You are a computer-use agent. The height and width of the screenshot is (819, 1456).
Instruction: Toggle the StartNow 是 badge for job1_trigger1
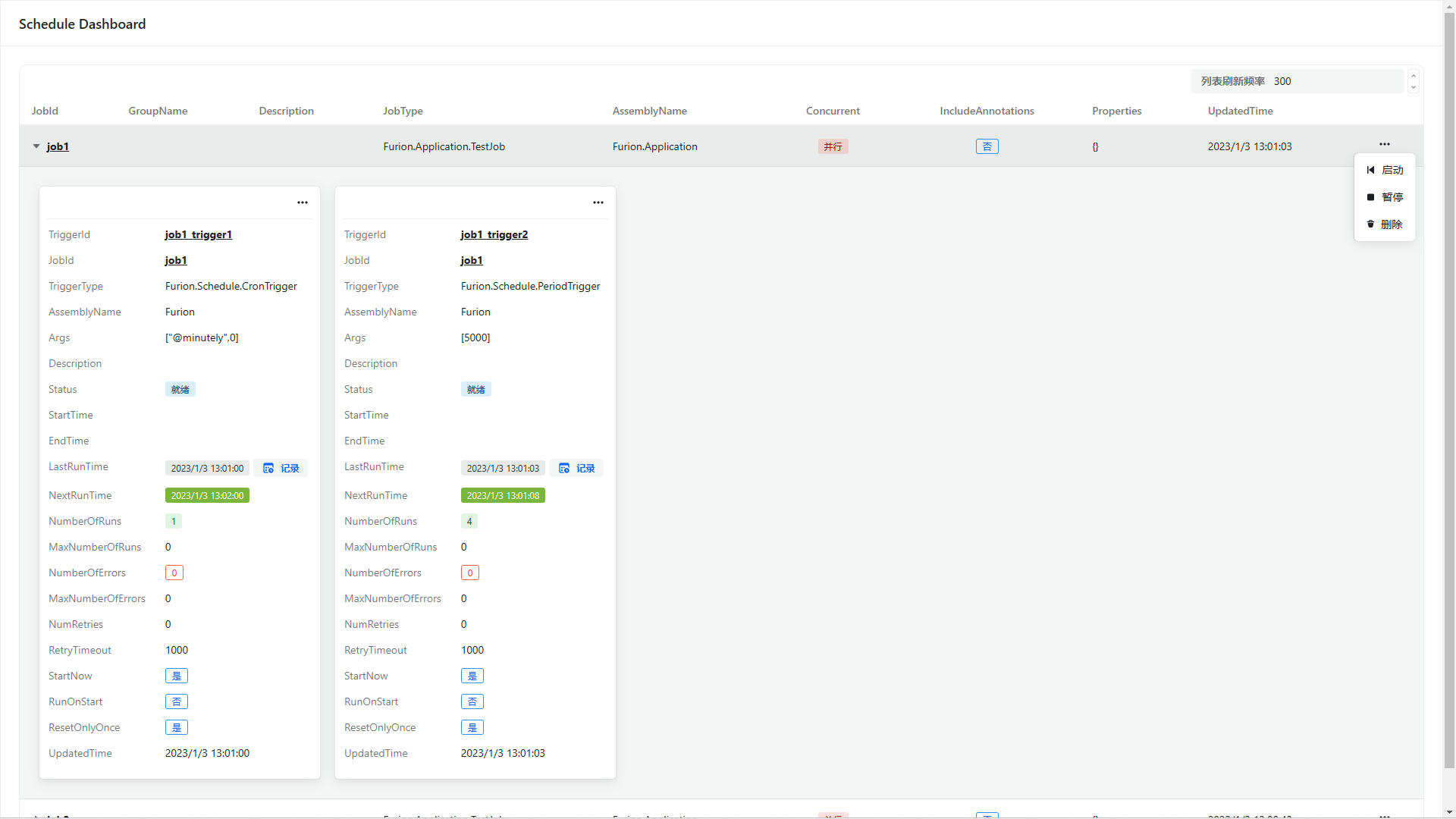(x=176, y=676)
